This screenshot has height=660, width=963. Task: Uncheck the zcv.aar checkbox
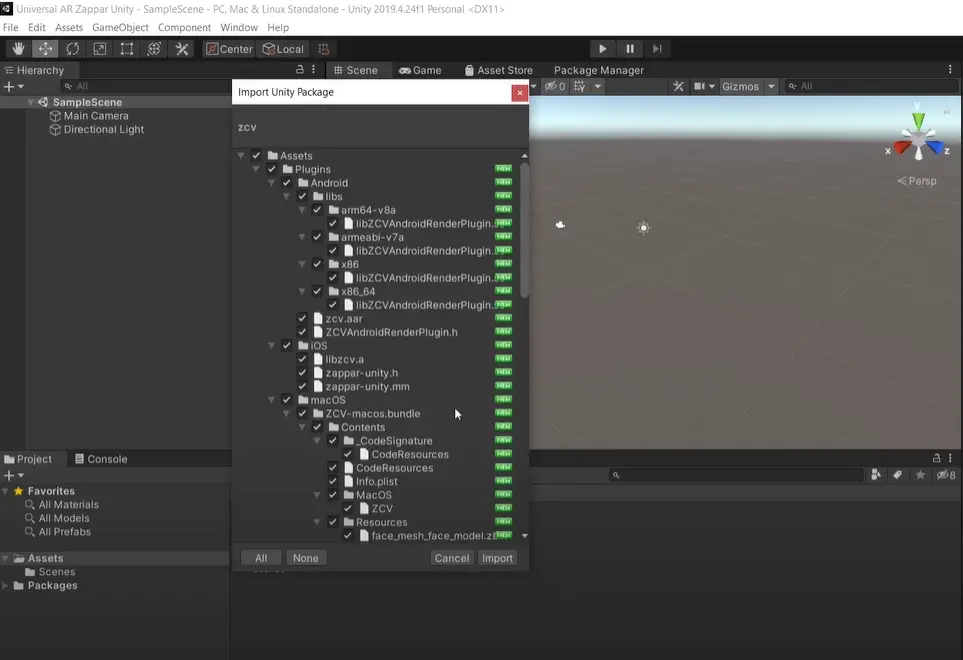tap(302, 319)
